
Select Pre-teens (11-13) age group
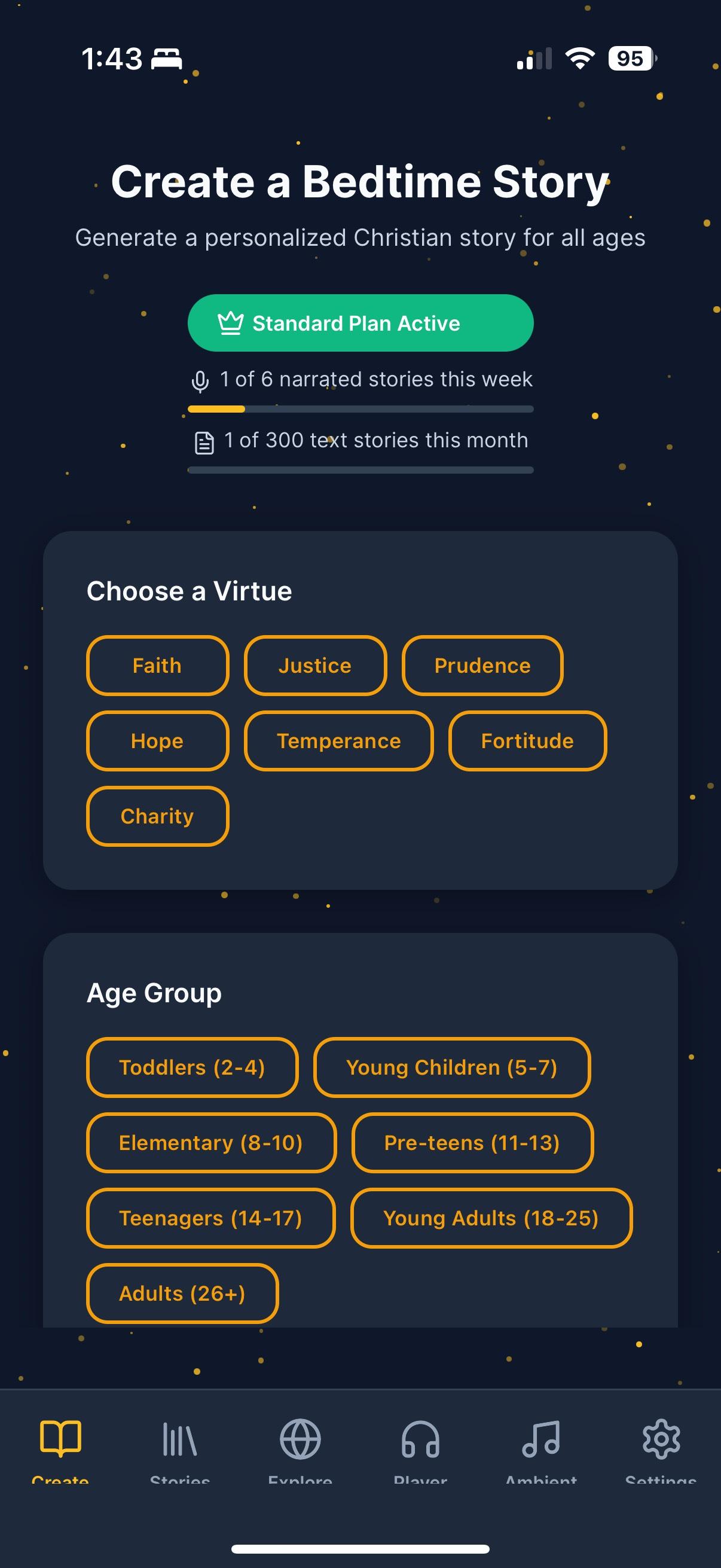pyautogui.click(x=472, y=1143)
